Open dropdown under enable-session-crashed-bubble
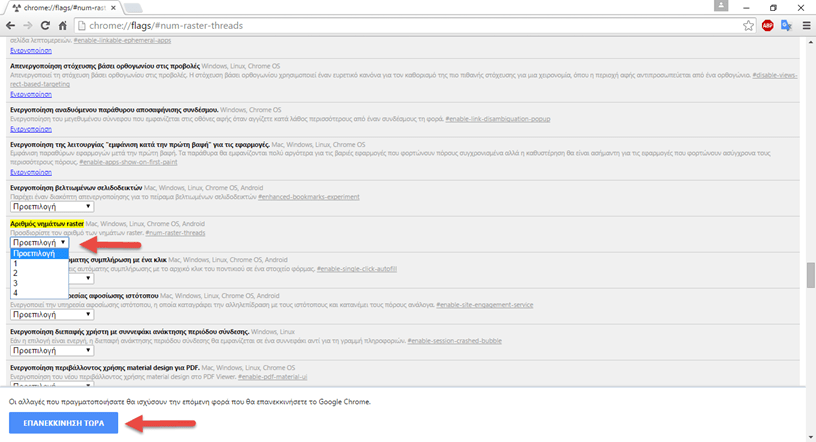The width and height of the screenshot is (816, 442). (x=52, y=350)
